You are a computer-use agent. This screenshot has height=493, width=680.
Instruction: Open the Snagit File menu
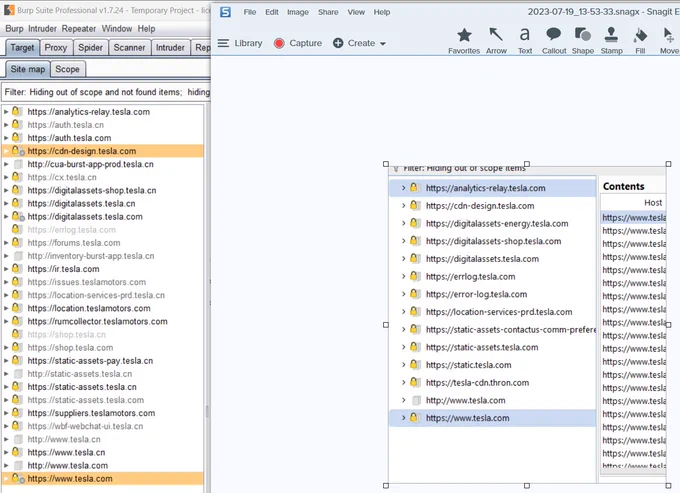click(x=250, y=12)
